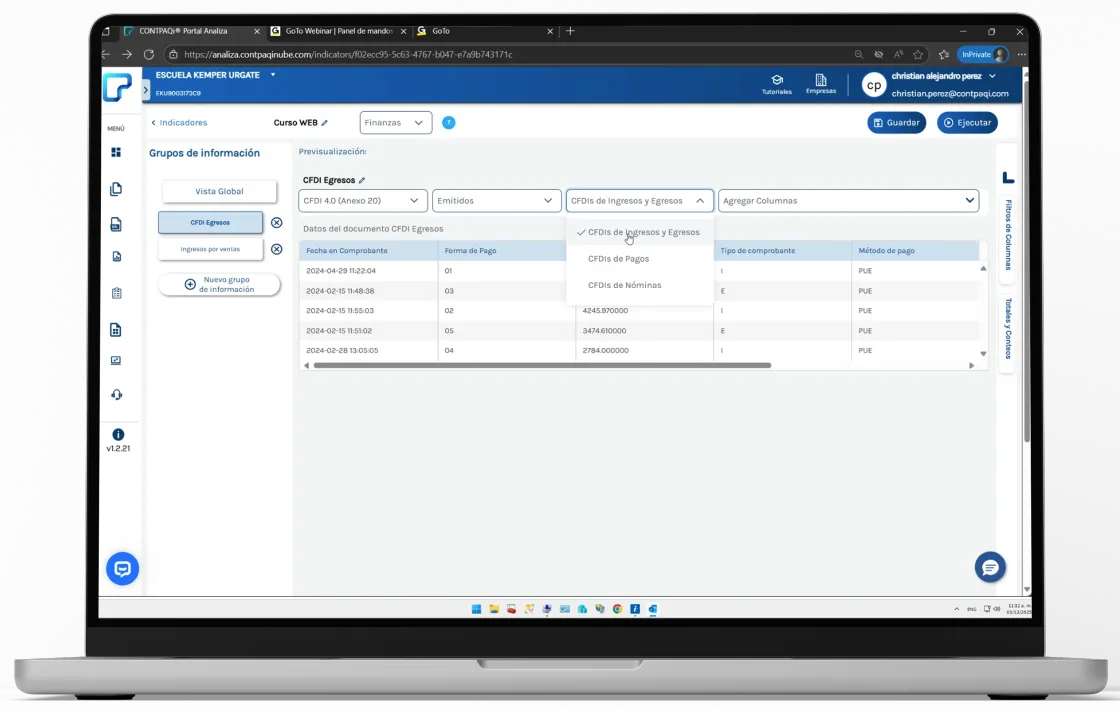
Task: Add Nuevo grupo de información
Action: coord(219,284)
